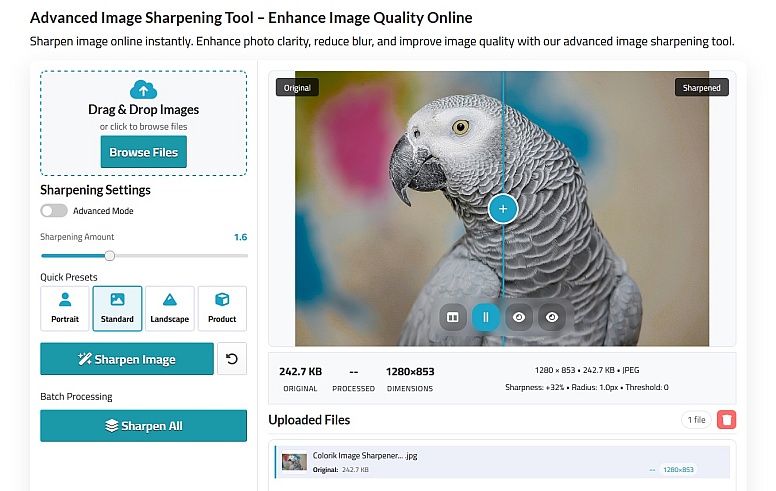Click the Product cube icon
The image size is (776, 491).
tap(222, 299)
